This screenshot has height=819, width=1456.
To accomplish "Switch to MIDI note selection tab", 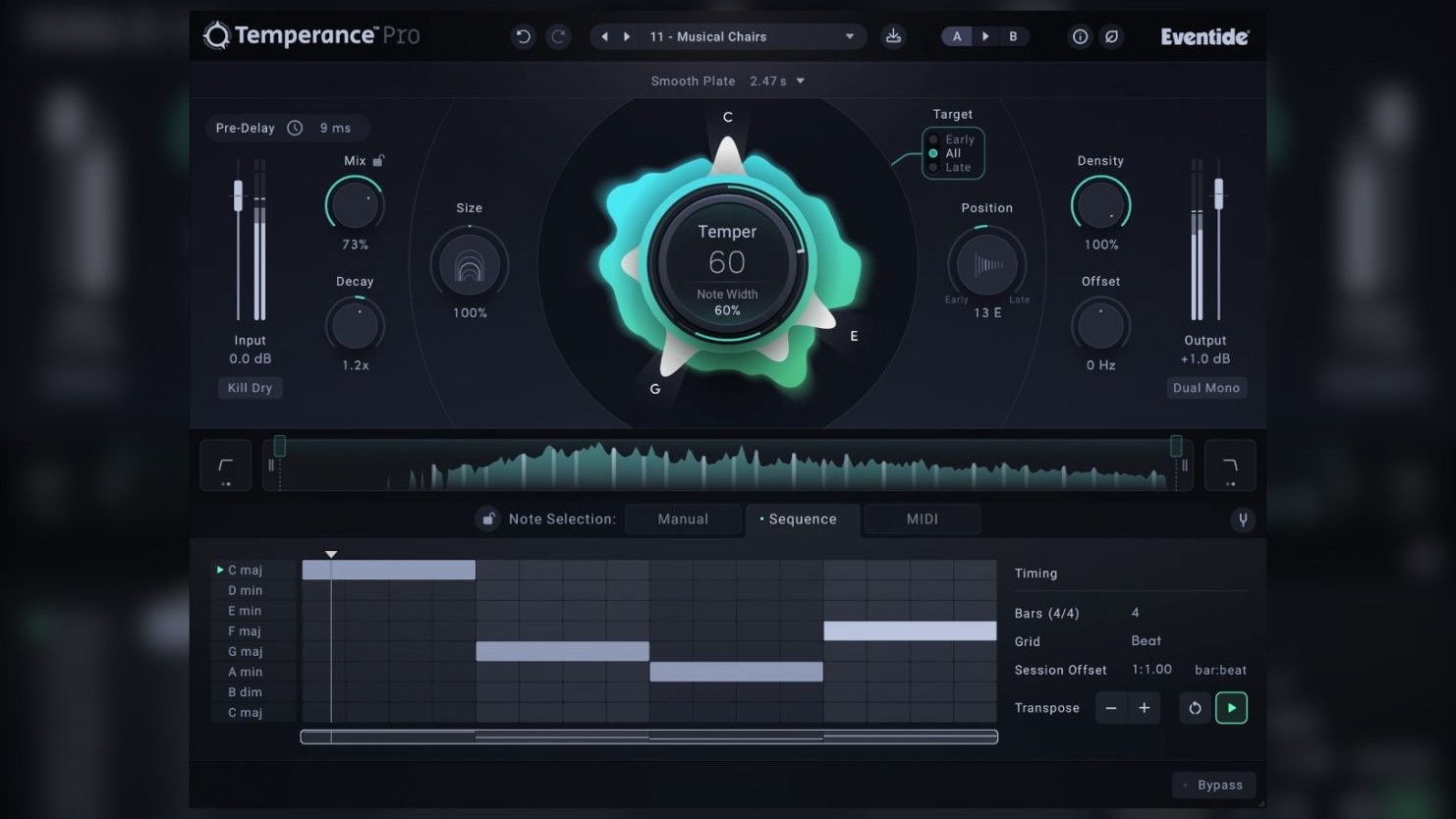I will tap(922, 519).
